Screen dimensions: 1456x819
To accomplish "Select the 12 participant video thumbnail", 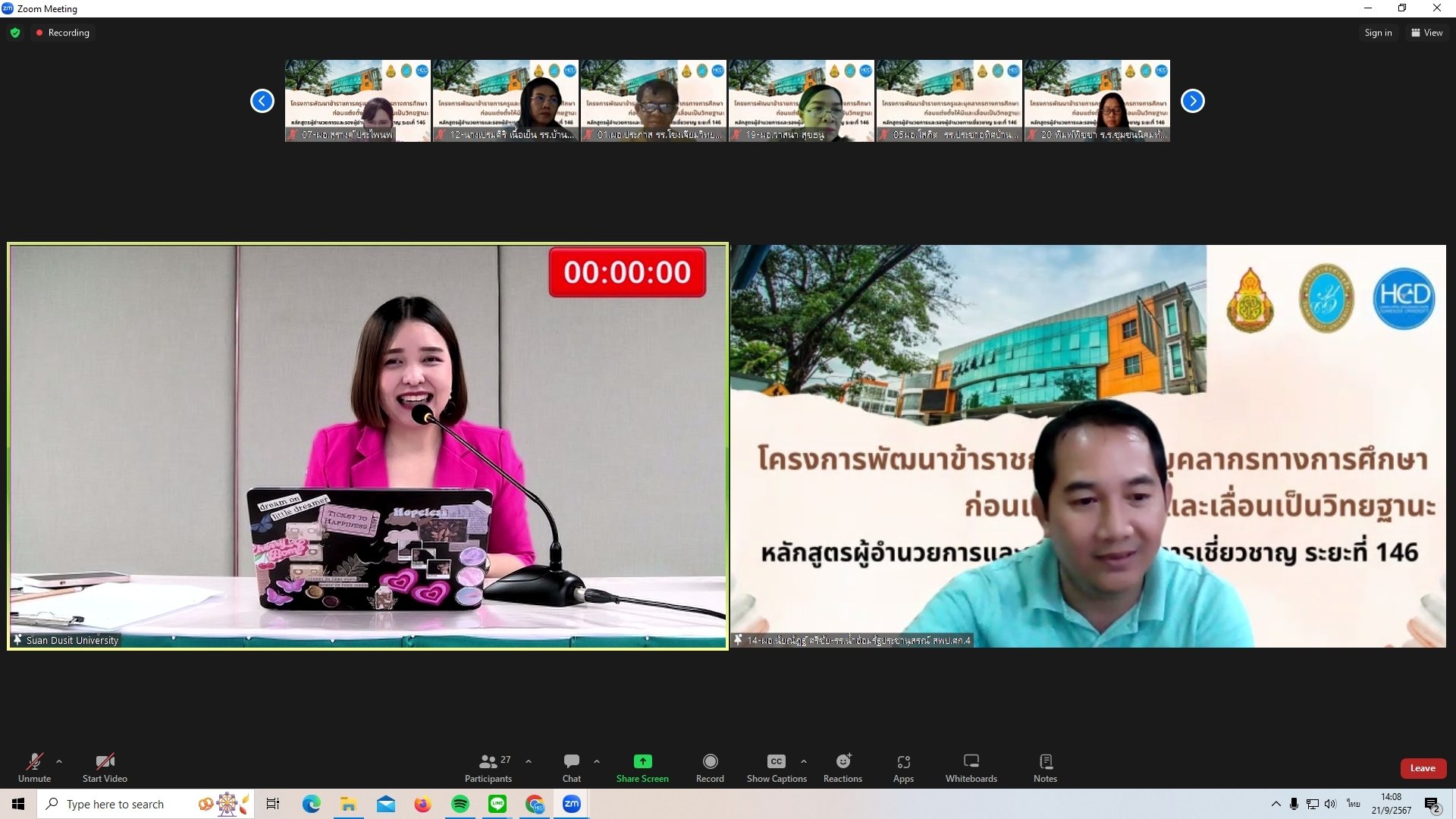I will pyautogui.click(x=505, y=101).
